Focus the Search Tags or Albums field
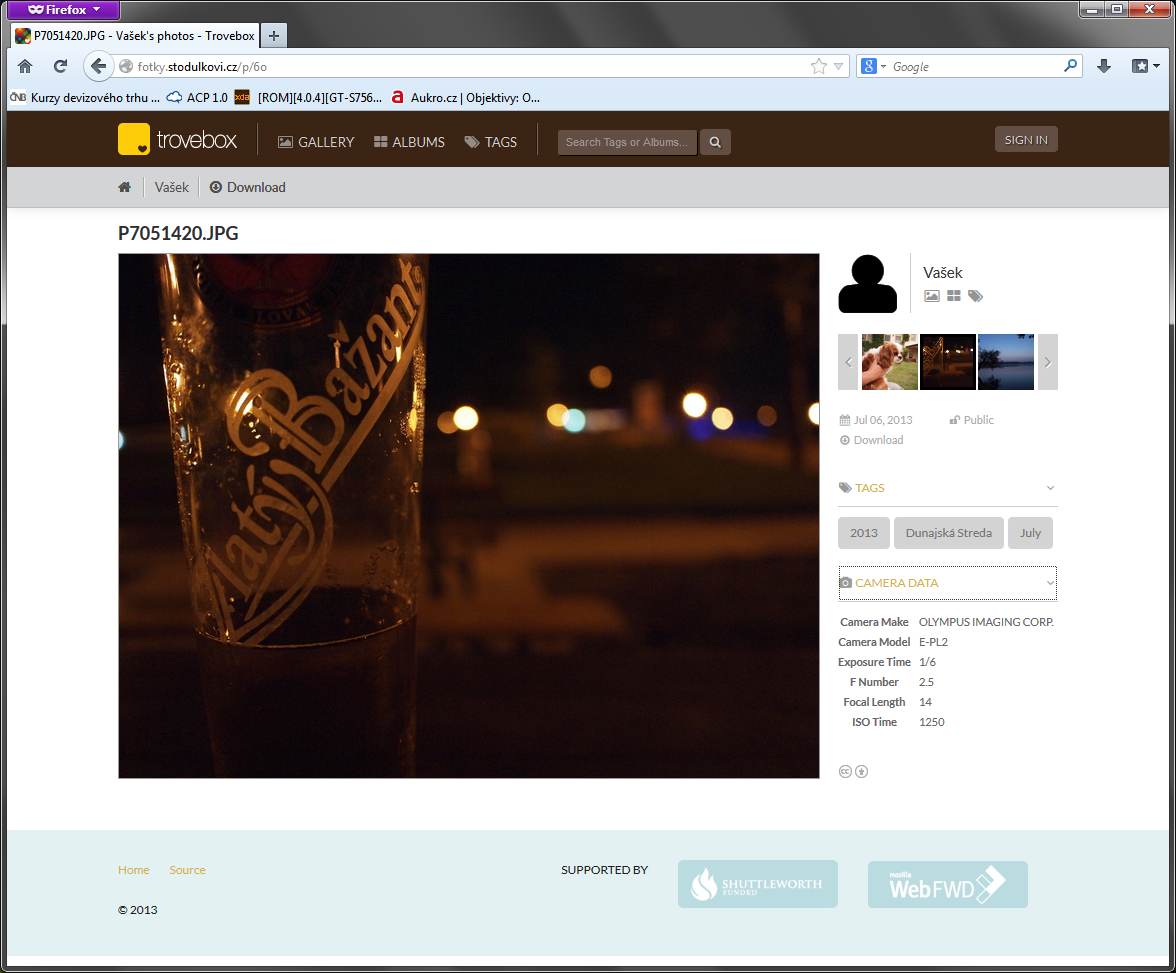This screenshot has width=1176, height=973. click(x=627, y=142)
